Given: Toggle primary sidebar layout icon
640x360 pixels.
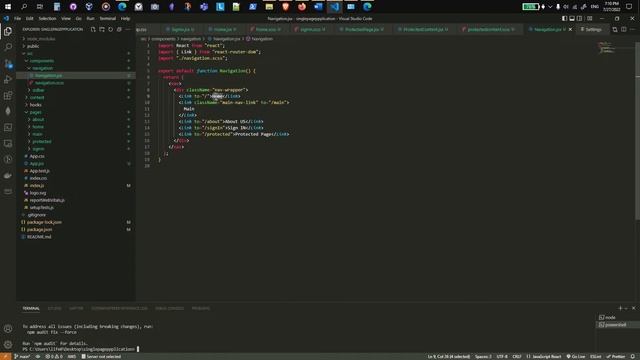Looking at the screenshot, I should pyautogui.click(x=564, y=18).
